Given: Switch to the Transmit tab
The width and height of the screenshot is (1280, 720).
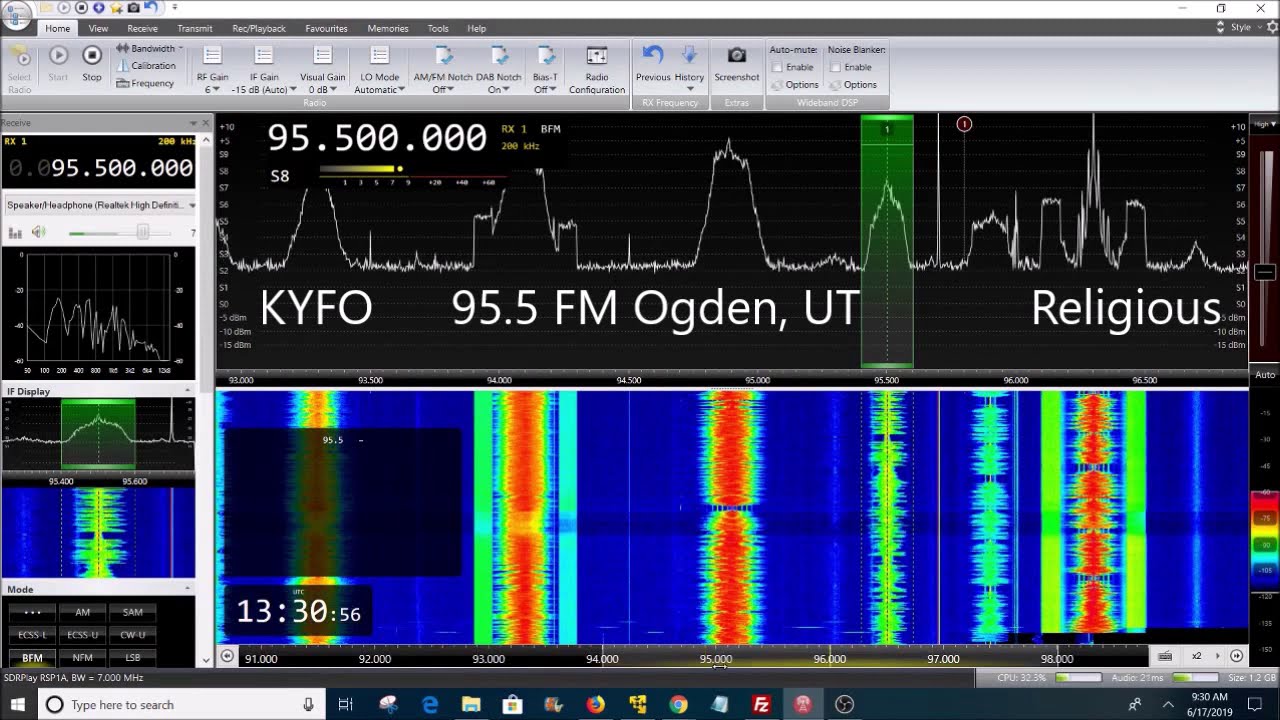Looking at the screenshot, I should 195,28.
